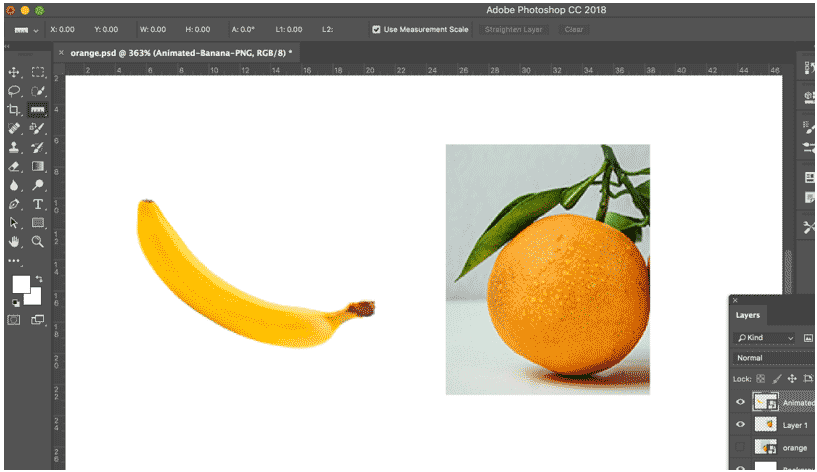Viewport: 817px width, 472px height.
Task: Open the Normal blend mode dropdown
Action: coord(773,358)
